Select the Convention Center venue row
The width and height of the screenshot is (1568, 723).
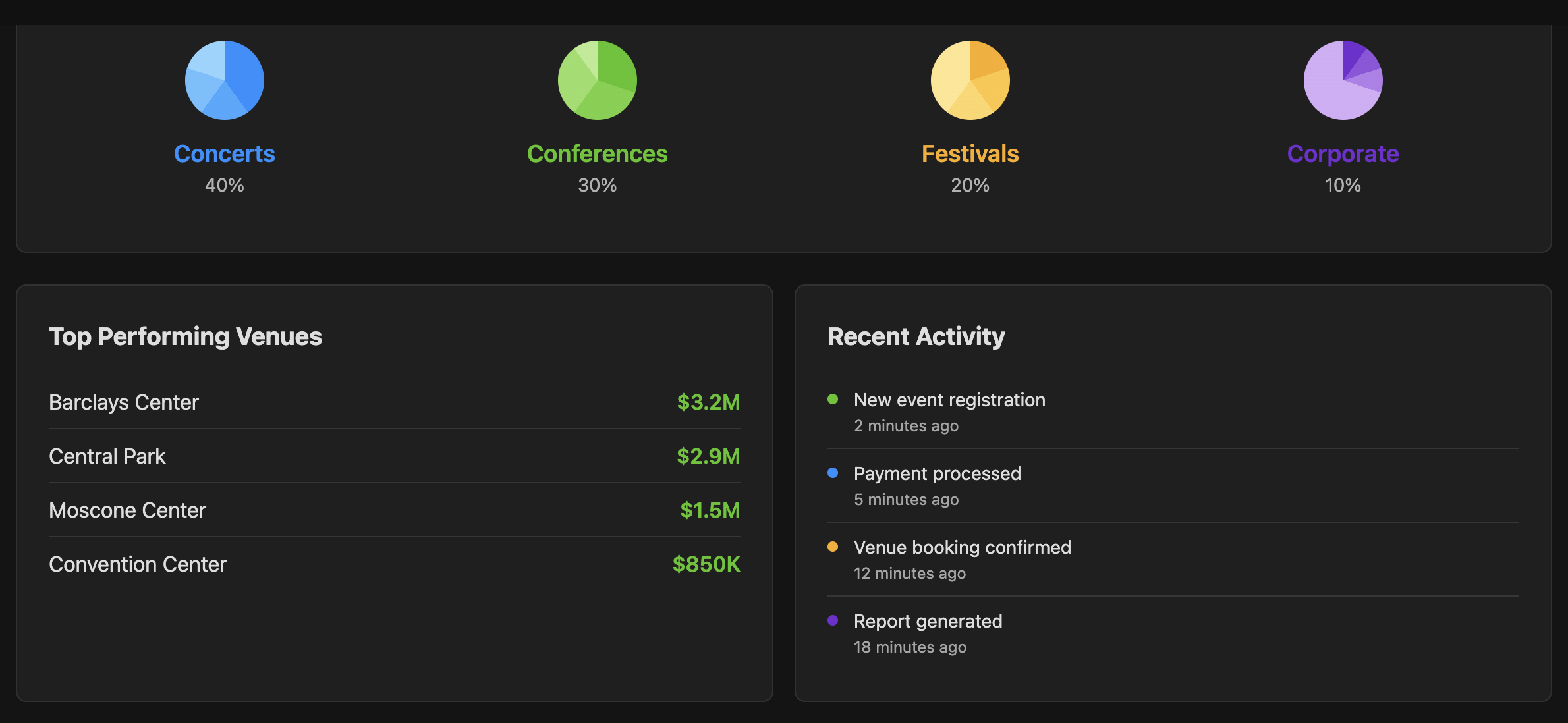tap(395, 564)
